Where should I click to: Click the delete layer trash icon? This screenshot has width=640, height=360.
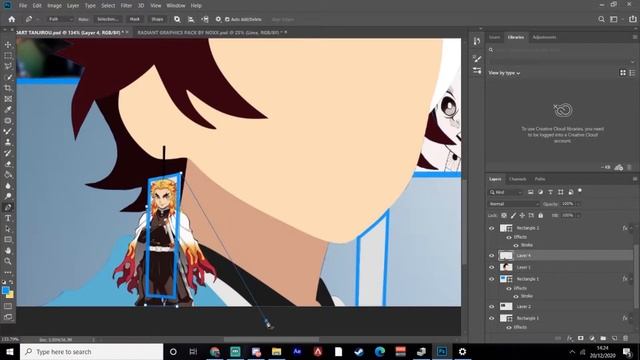tap(626, 338)
